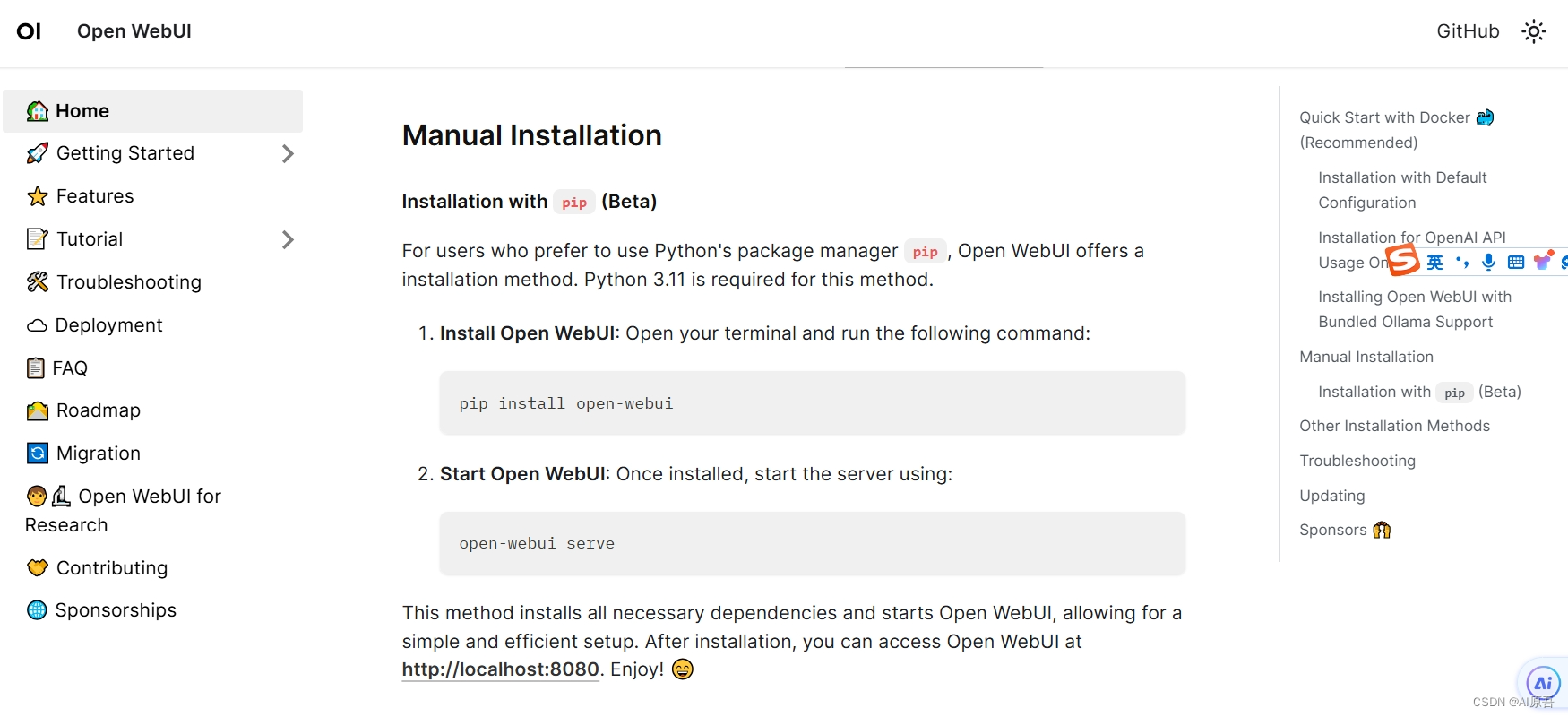
Task: Open the Open WebUI for Research page
Action: tap(124, 511)
